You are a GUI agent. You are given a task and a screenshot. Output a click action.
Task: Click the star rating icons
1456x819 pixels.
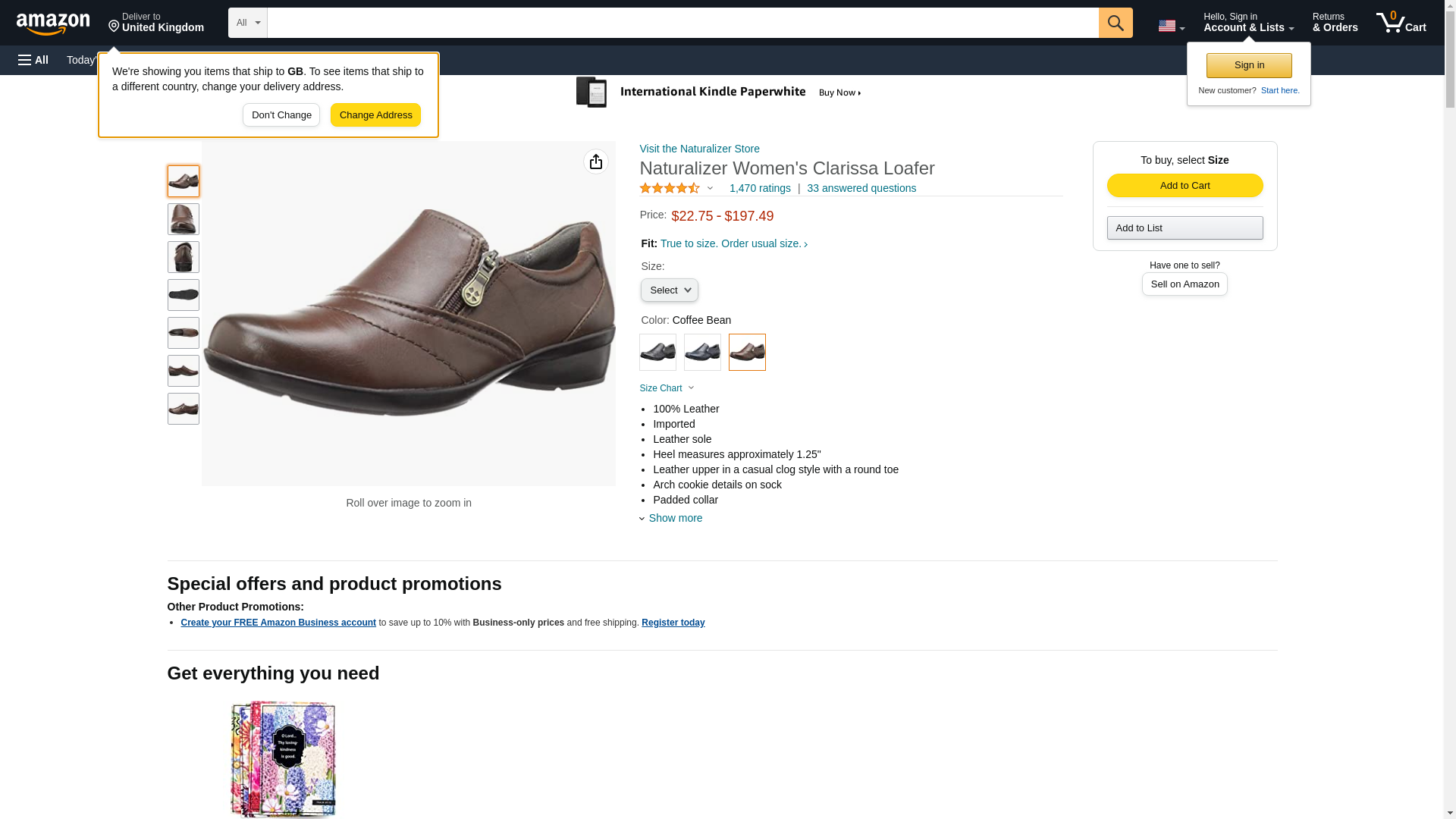tap(670, 188)
